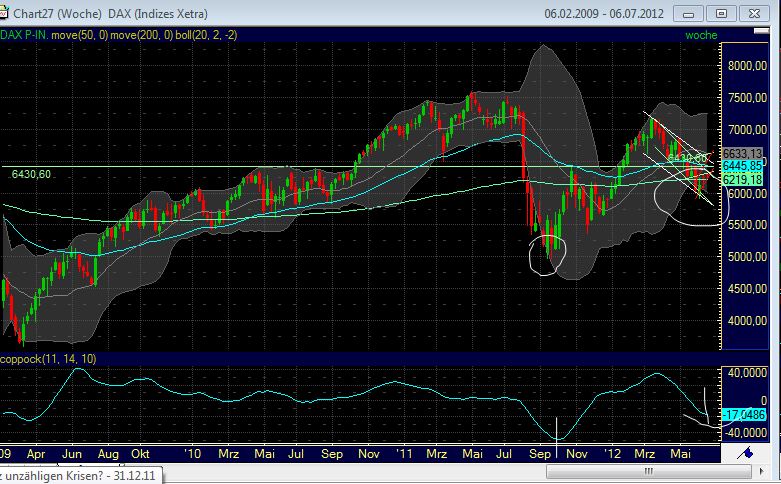This screenshot has width=781, height=484.
Task: Minimize the Chart27 window
Action: click(688, 13)
